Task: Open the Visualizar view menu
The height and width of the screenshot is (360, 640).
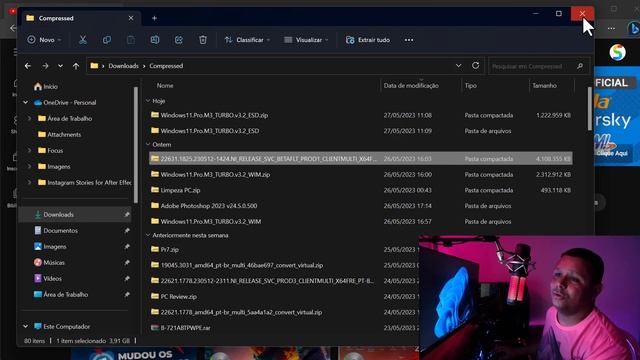Action: 306,40
